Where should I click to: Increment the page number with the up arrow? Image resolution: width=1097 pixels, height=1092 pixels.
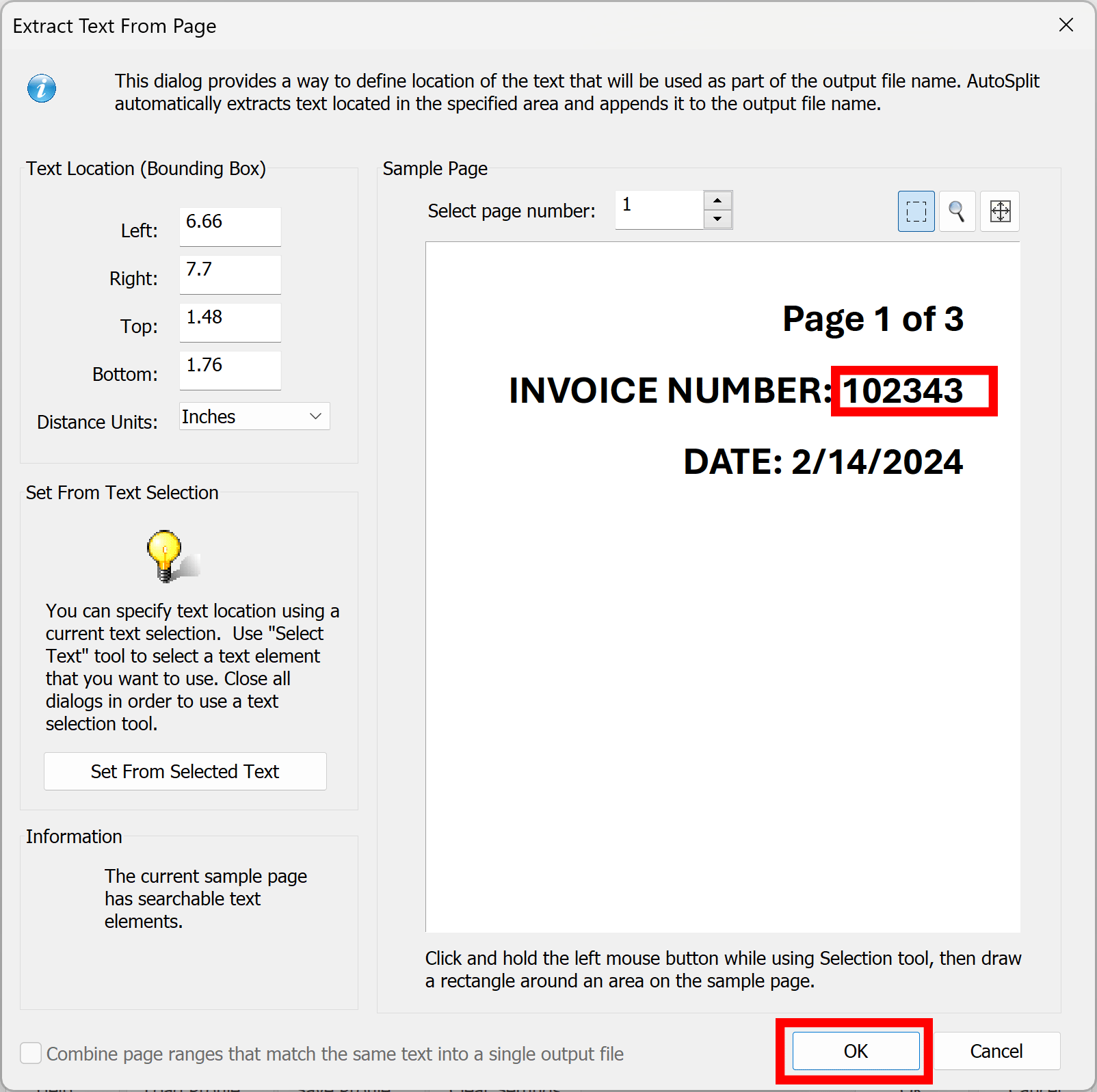pos(717,200)
